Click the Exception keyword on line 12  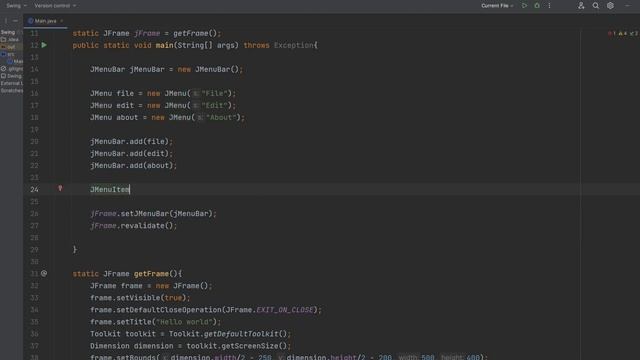(293, 45)
